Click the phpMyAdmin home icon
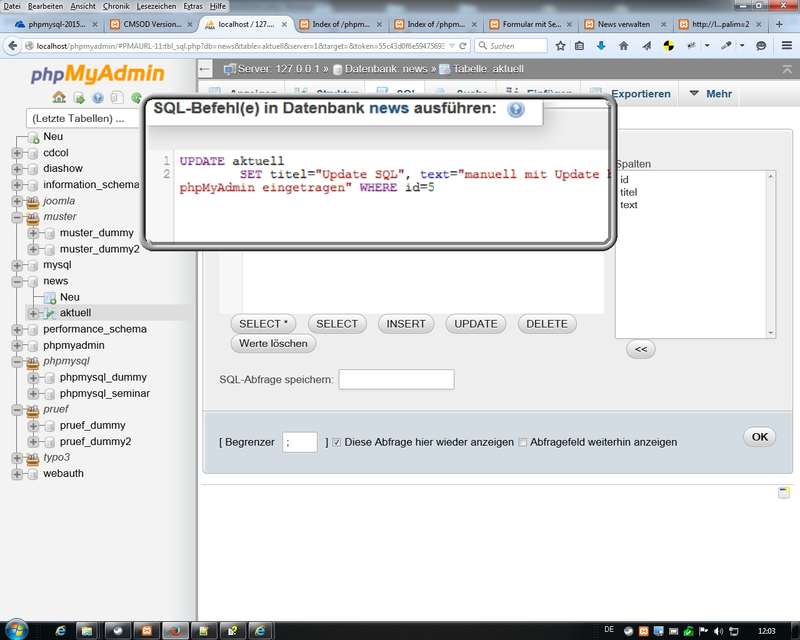 click(59, 98)
